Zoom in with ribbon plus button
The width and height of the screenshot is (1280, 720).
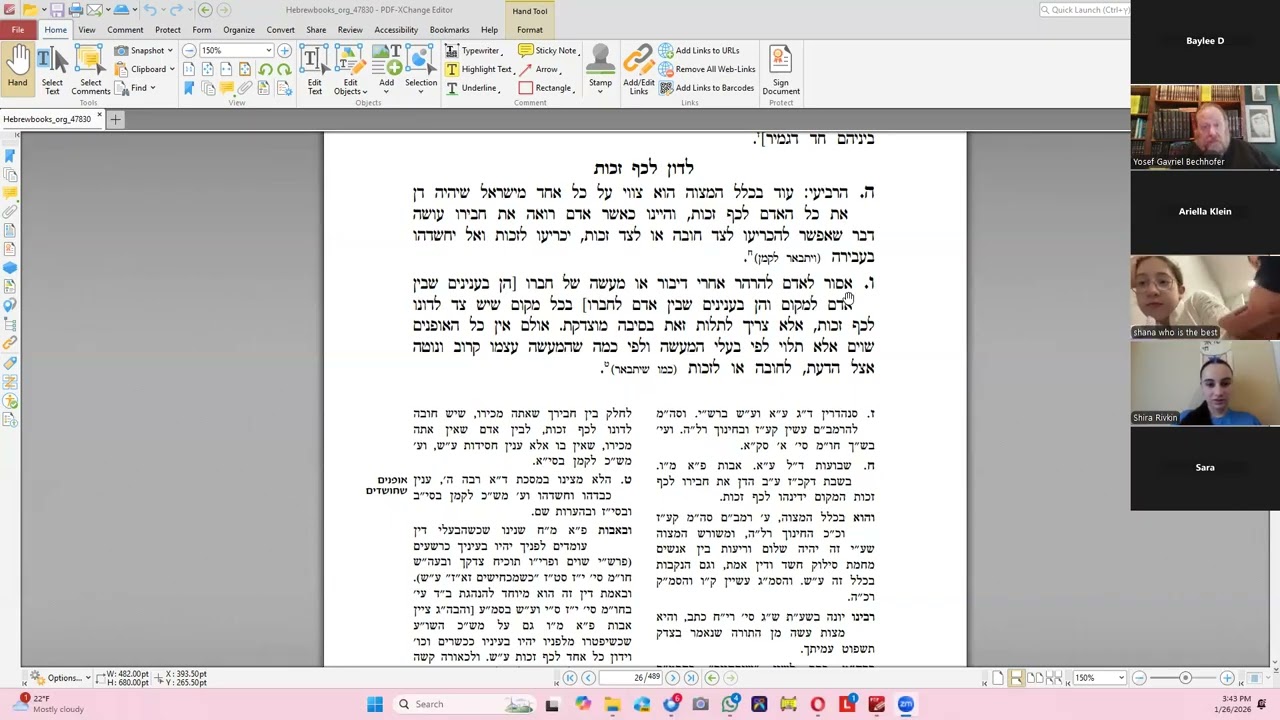pos(285,50)
